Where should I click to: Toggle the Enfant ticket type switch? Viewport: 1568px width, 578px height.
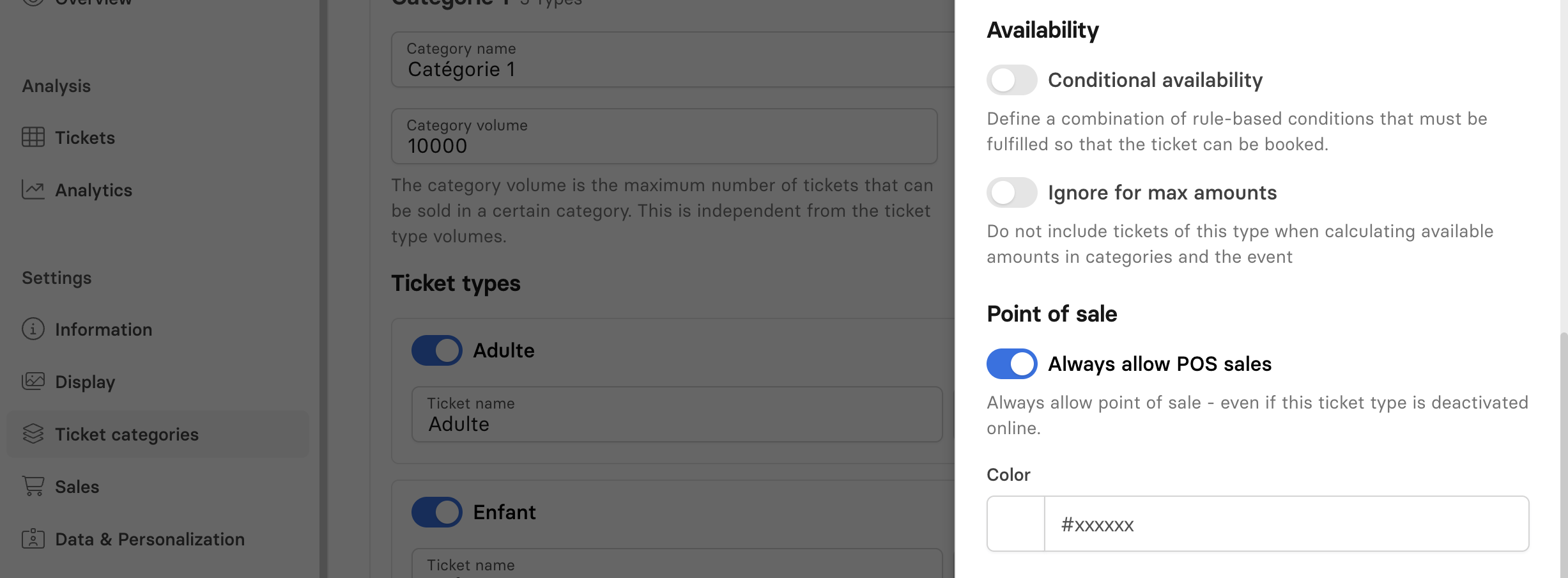(436, 512)
